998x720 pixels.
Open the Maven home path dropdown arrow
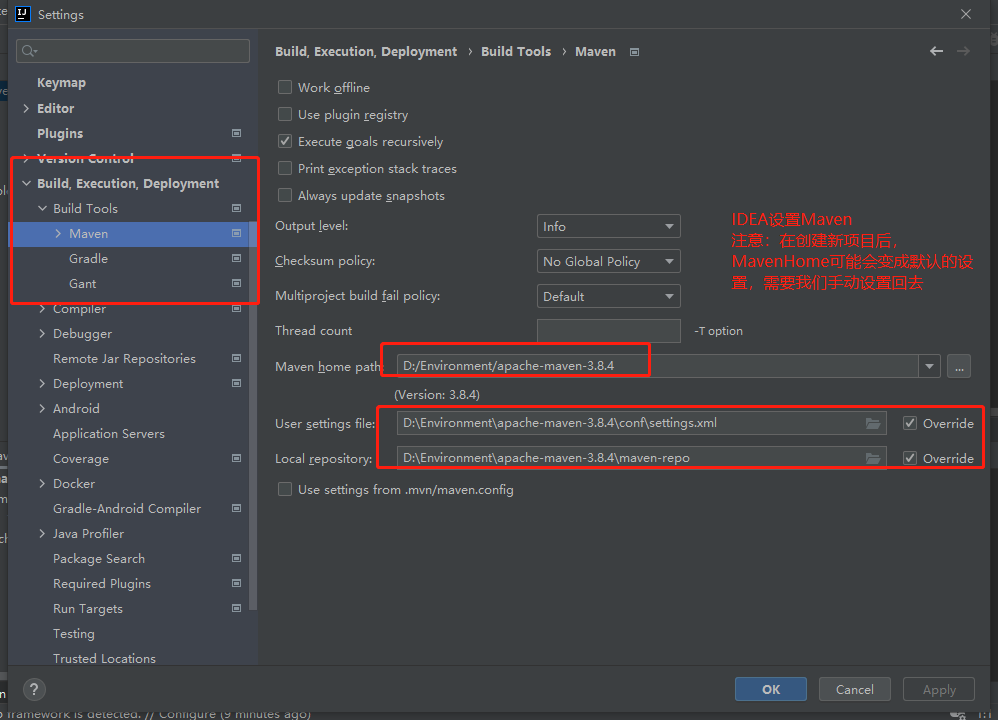(929, 366)
